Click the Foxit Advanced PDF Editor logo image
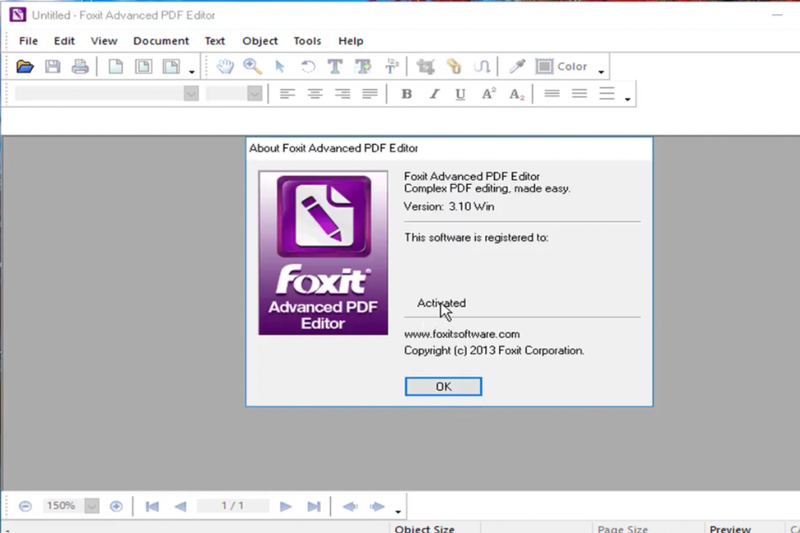 pyautogui.click(x=323, y=253)
